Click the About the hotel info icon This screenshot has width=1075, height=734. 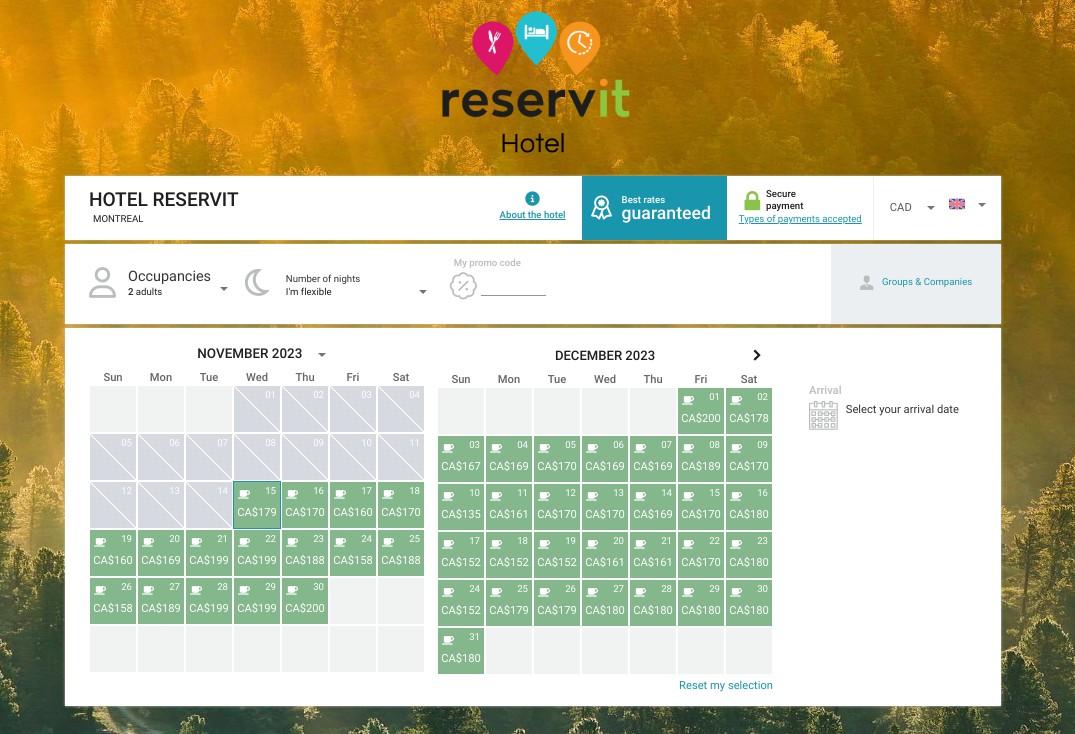(x=532, y=199)
